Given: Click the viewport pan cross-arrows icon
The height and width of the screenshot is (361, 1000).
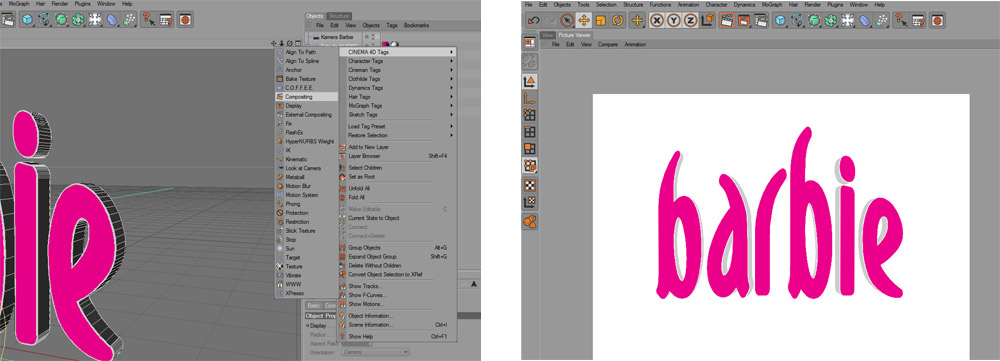Looking at the screenshot, I should click(274, 43).
